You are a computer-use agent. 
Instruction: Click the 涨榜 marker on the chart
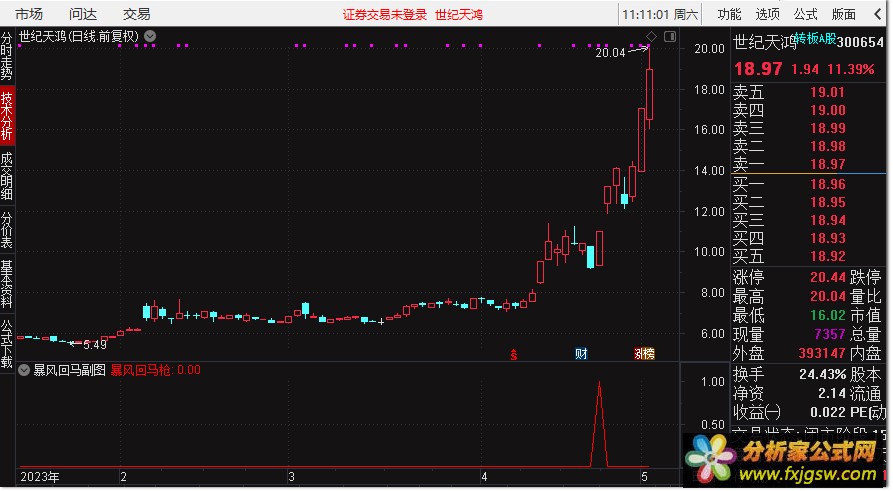tap(644, 354)
